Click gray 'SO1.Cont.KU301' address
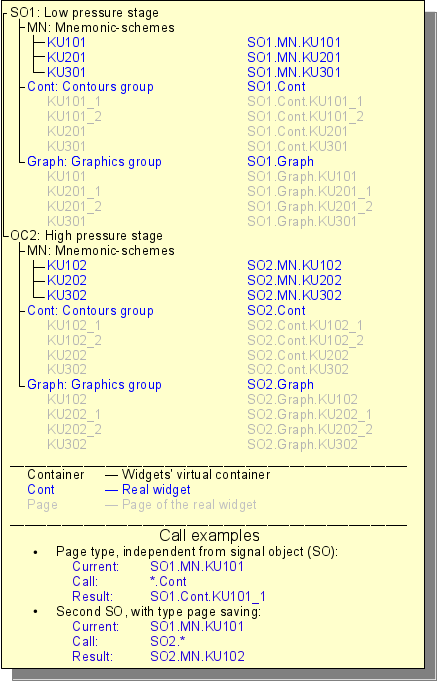The height and width of the screenshot is (681, 437). point(298,146)
